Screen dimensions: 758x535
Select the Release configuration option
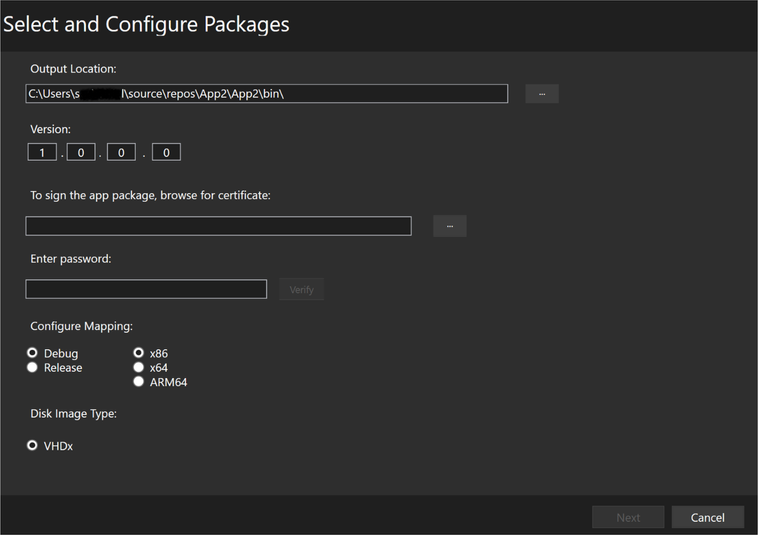click(x=33, y=368)
